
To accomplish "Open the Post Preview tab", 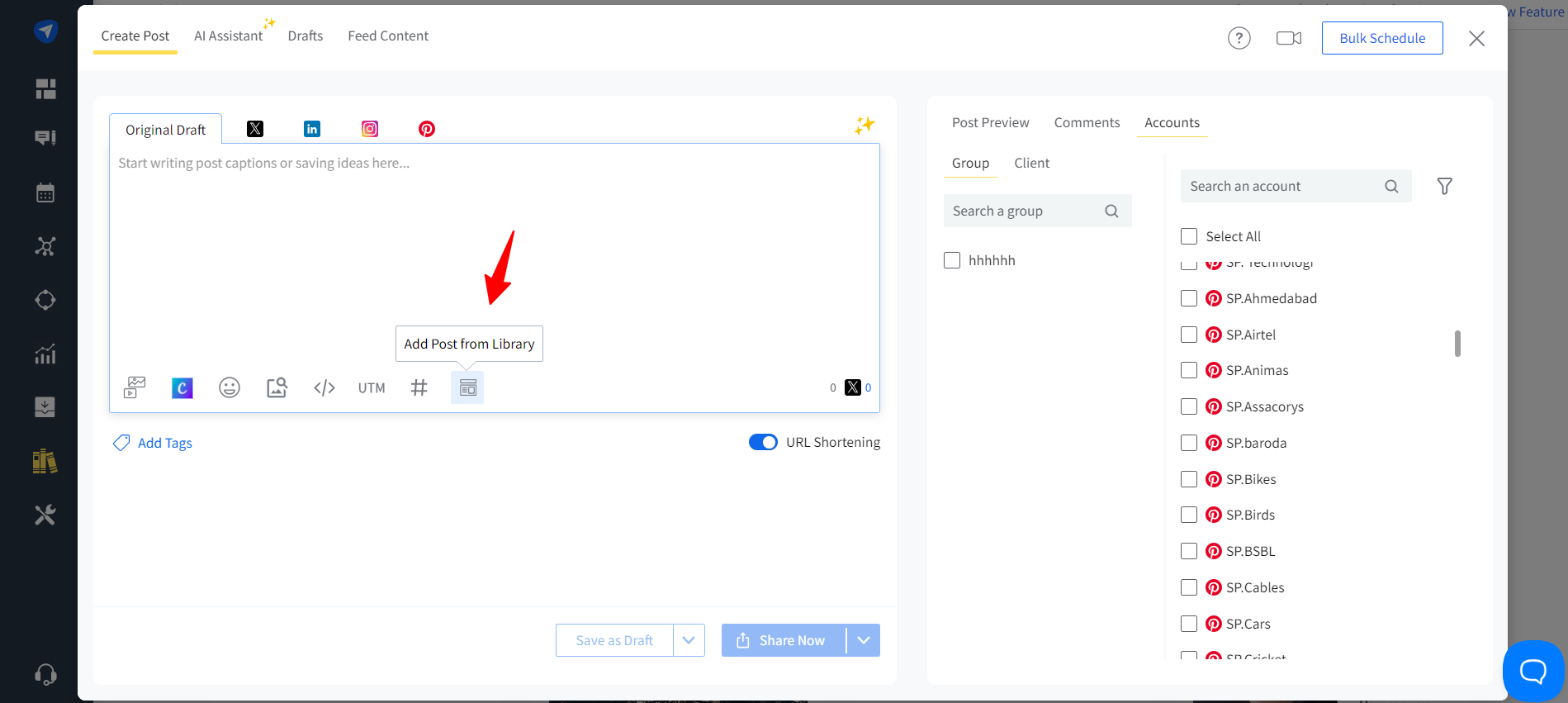I will click(x=990, y=122).
